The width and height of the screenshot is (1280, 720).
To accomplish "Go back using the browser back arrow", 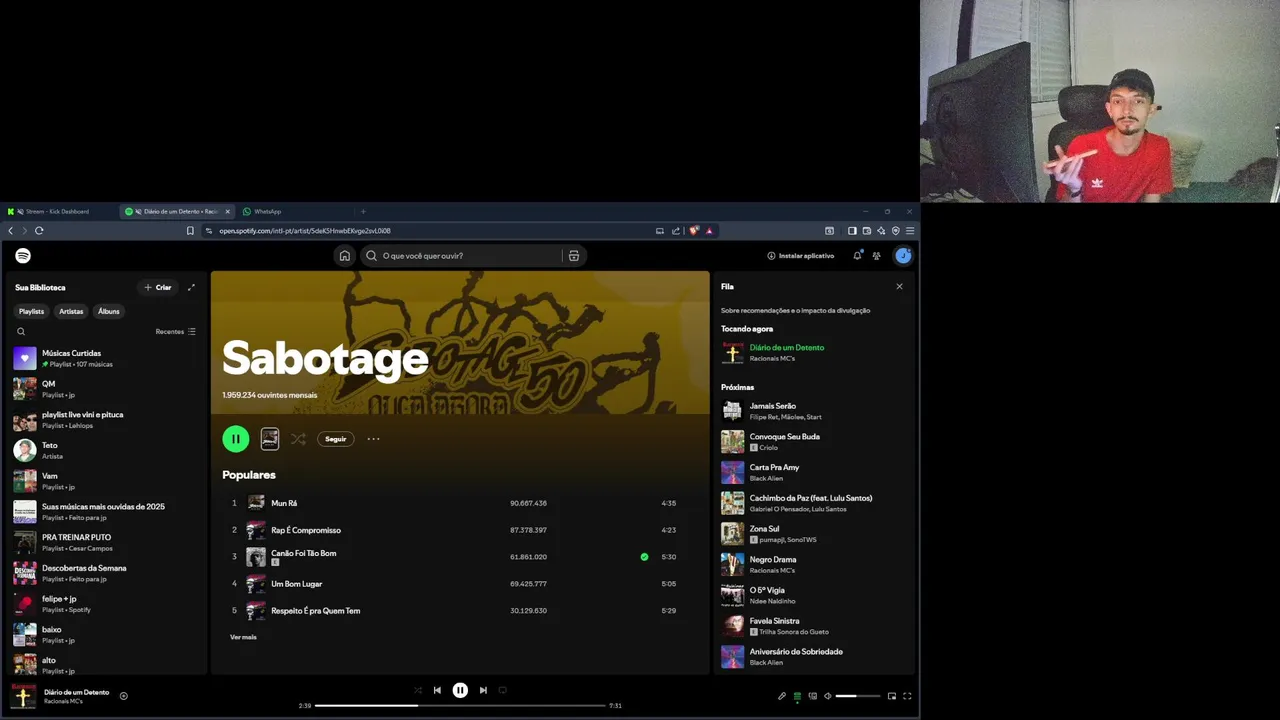I will [x=11, y=231].
